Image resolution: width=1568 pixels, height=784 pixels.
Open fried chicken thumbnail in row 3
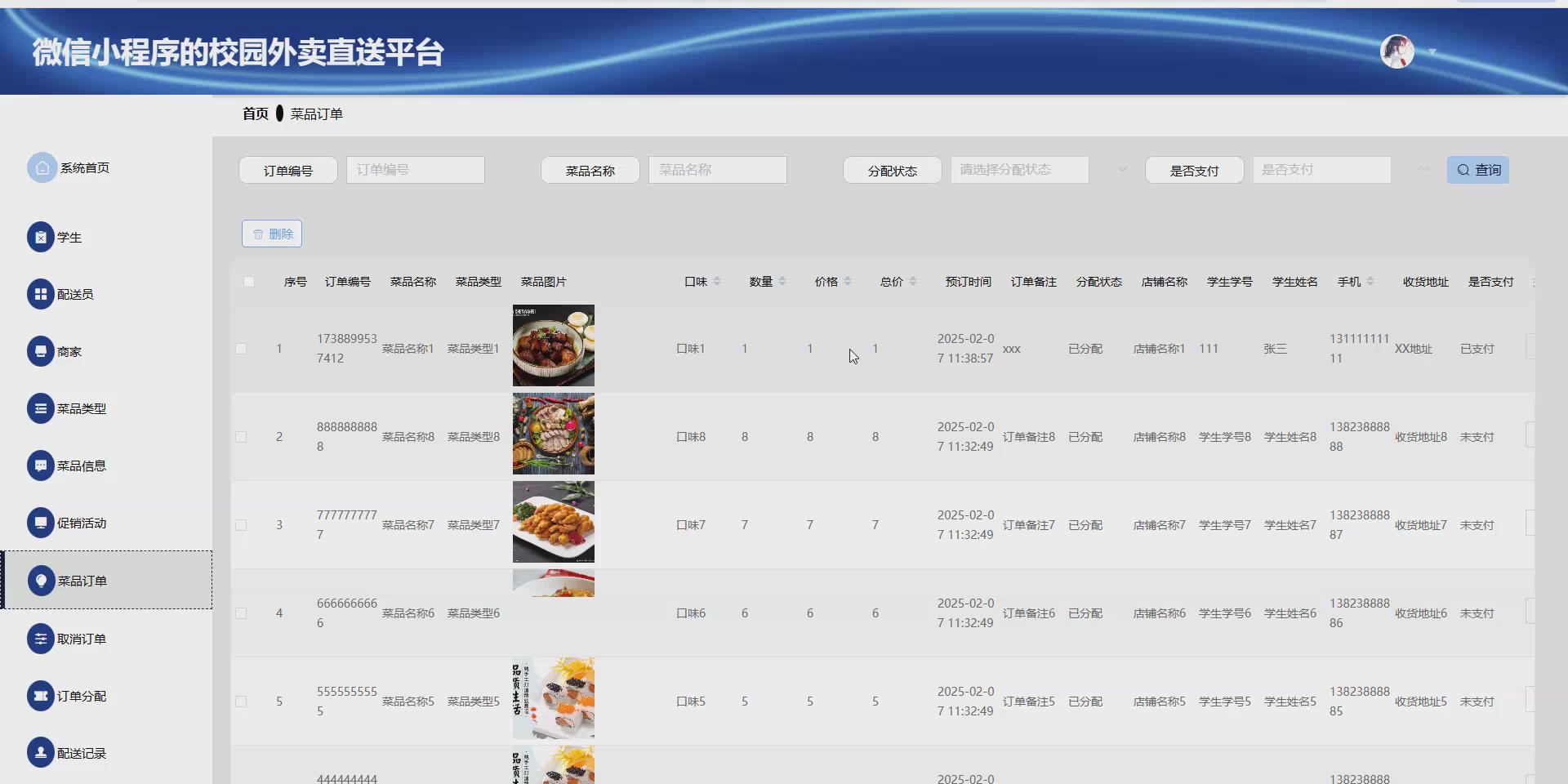tap(554, 522)
